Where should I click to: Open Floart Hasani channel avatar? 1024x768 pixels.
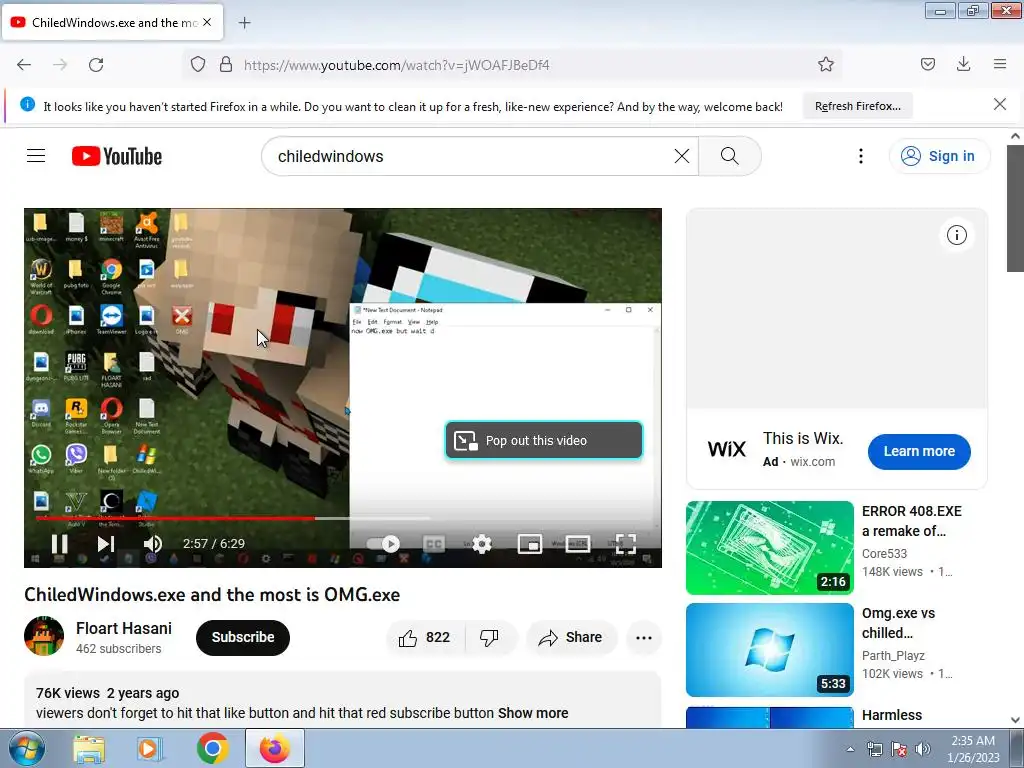(x=44, y=636)
